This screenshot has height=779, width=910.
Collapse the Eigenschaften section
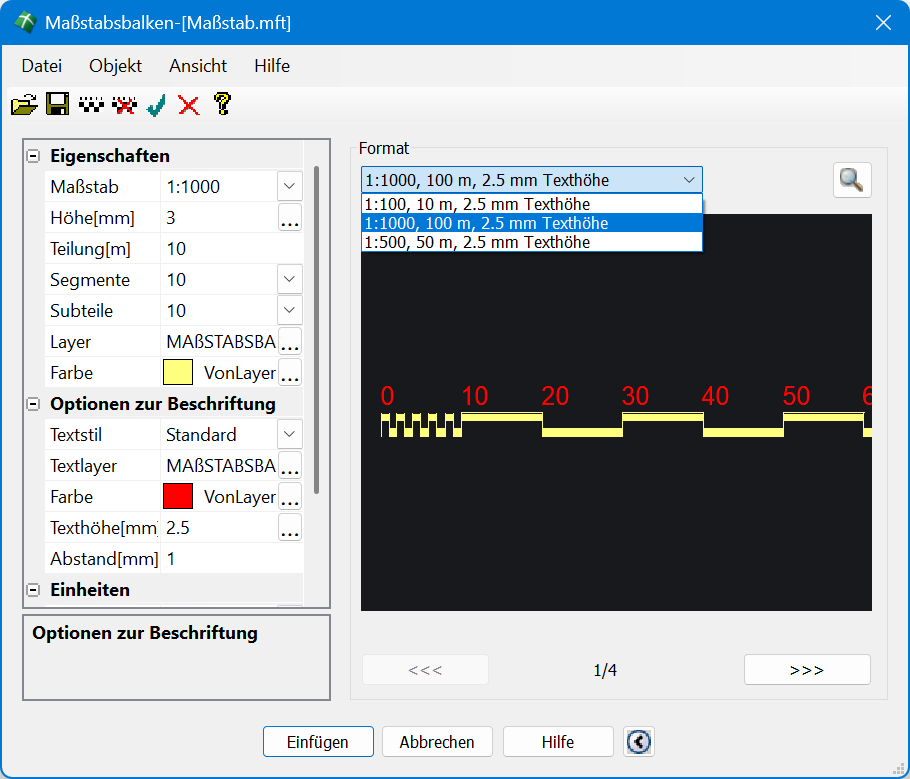(x=33, y=156)
